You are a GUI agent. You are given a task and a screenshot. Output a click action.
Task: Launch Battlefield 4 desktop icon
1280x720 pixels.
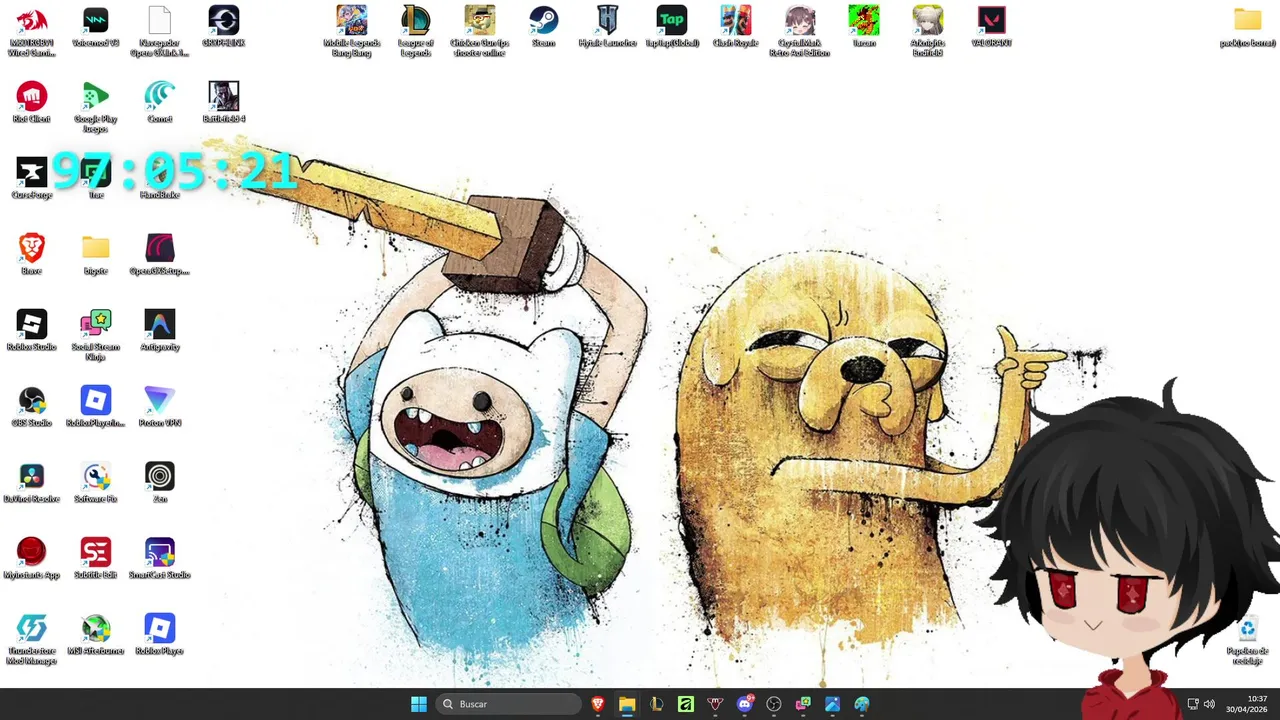tap(223, 104)
